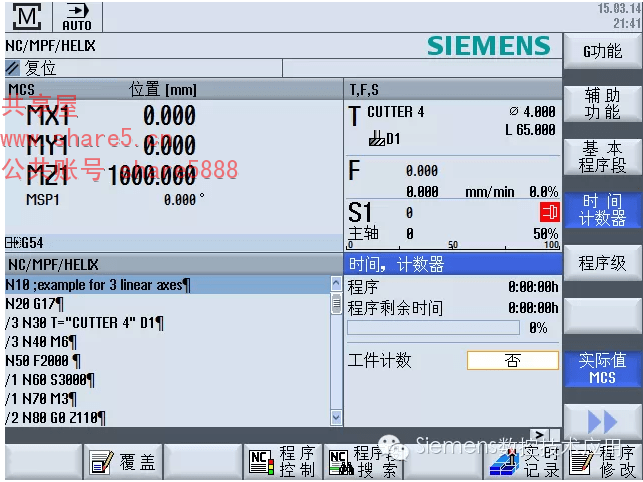
Task: Open 实时记录 real-time recording softkey
Action: [x=522, y=461]
